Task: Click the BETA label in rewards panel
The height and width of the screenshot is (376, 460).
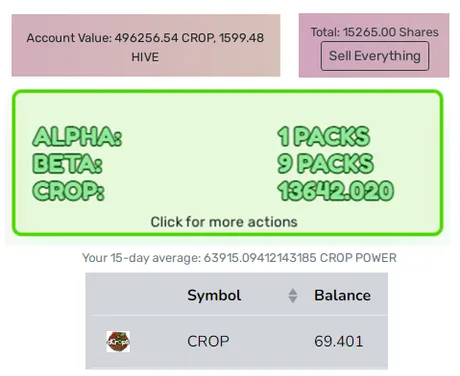Action: pyautogui.click(x=67, y=164)
